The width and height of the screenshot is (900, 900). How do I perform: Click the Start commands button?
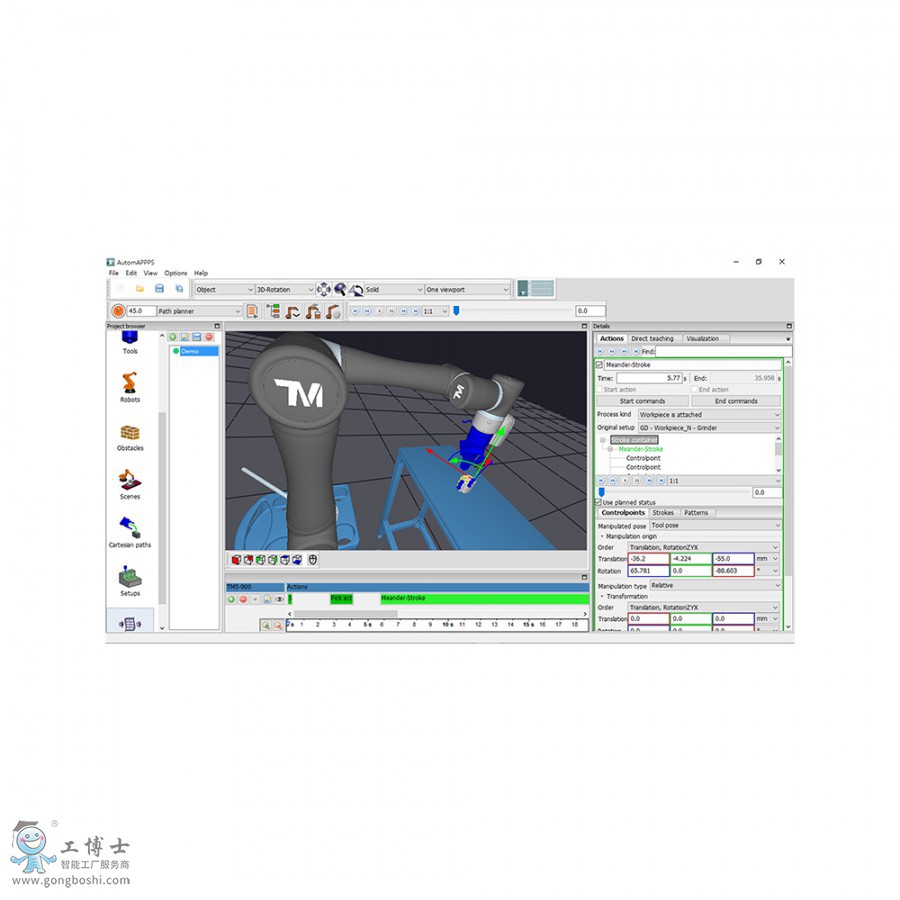tap(642, 401)
